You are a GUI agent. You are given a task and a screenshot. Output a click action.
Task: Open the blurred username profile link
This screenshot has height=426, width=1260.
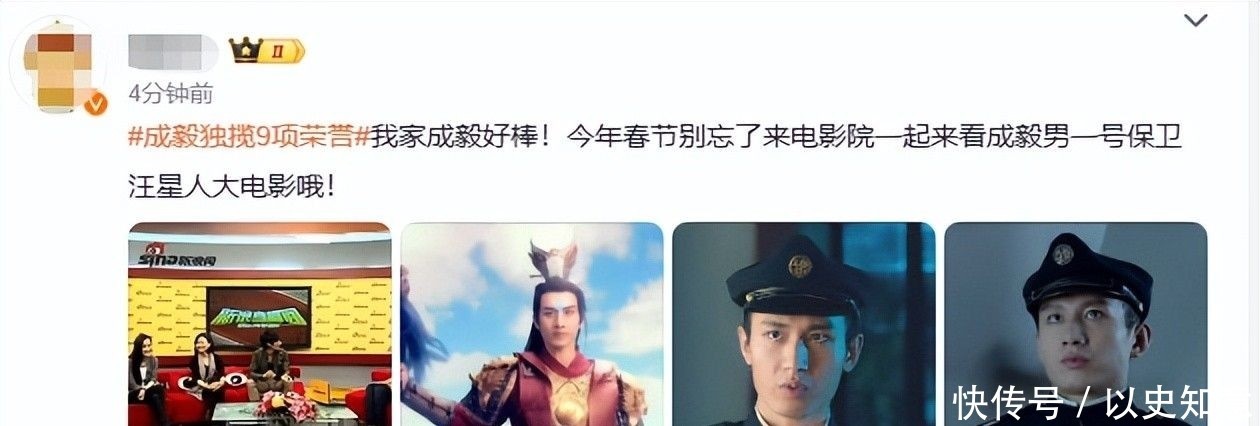(172, 51)
